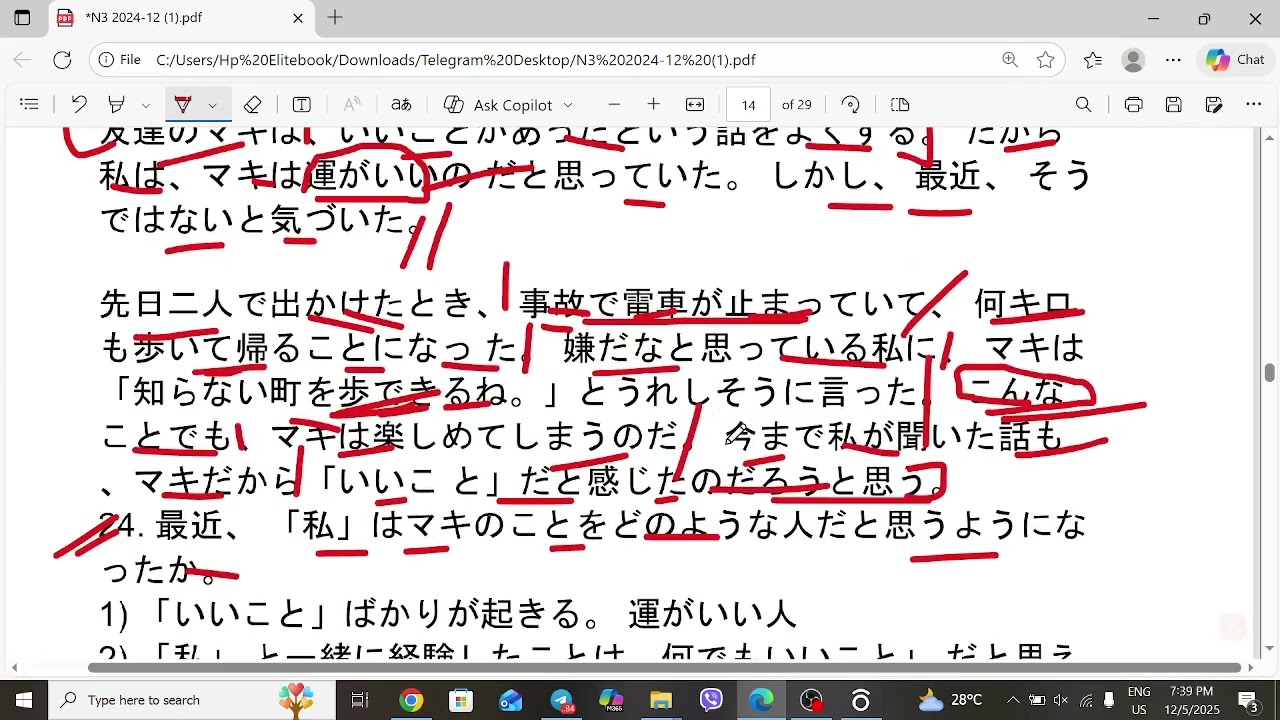Expand the Highlight color options
Image resolution: width=1280 pixels, height=720 pixels.
coord(146,105)
